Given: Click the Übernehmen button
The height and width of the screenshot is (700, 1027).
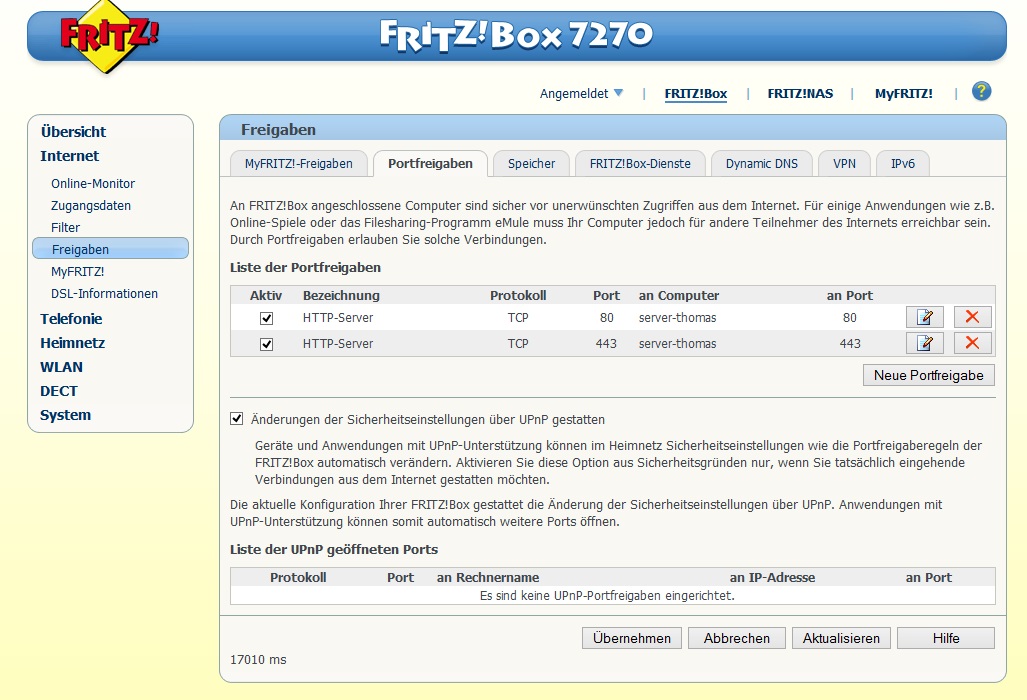Looking at the screenshot, I should tap(631, 638).
